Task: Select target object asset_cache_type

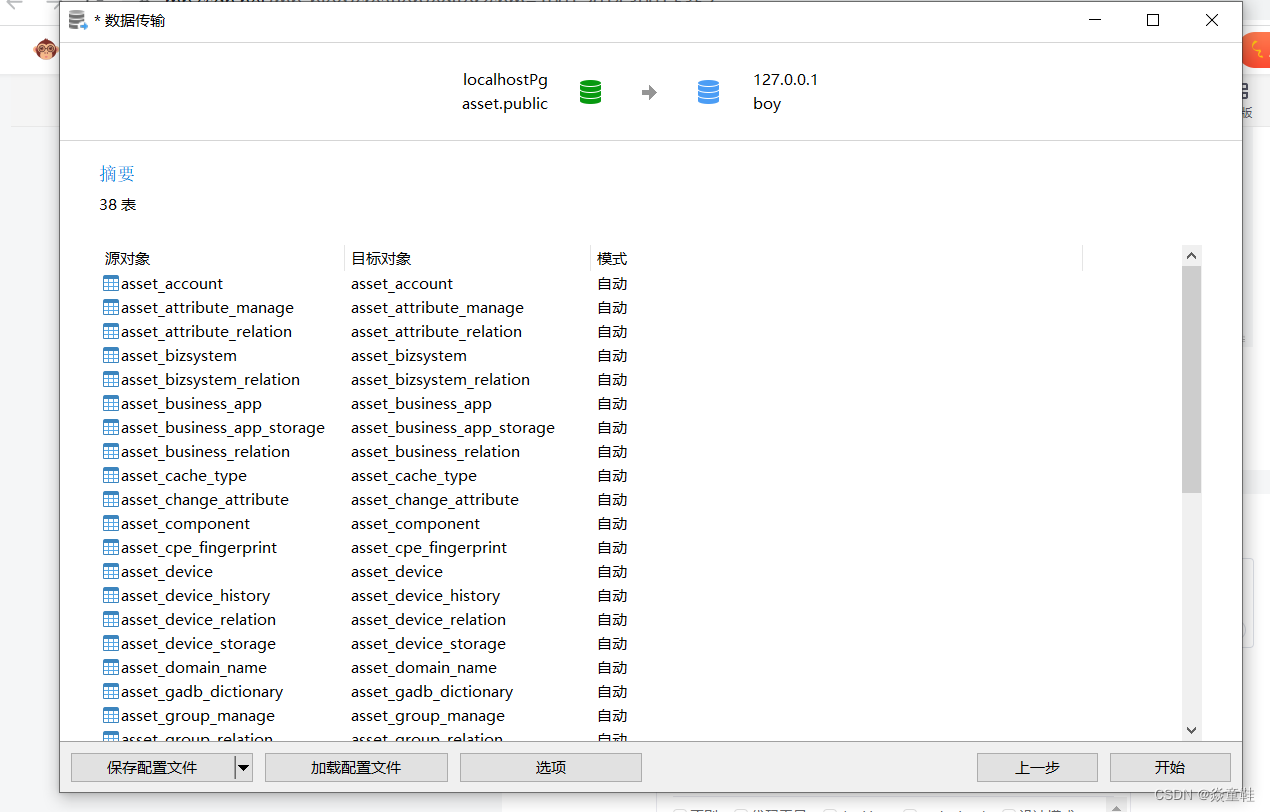Action: point(414,476)
